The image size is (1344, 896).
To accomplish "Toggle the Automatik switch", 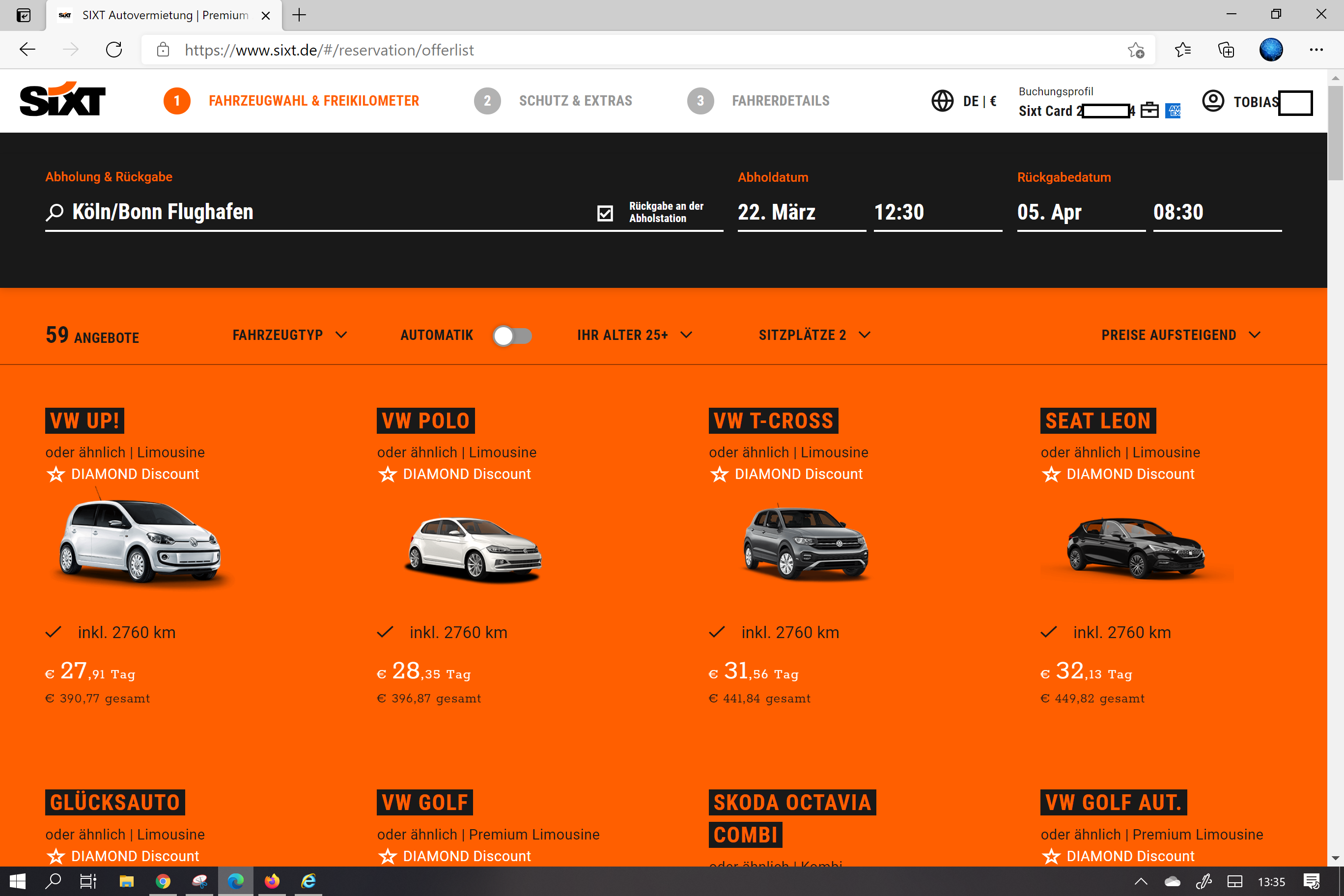I will (x=512, y=336).
